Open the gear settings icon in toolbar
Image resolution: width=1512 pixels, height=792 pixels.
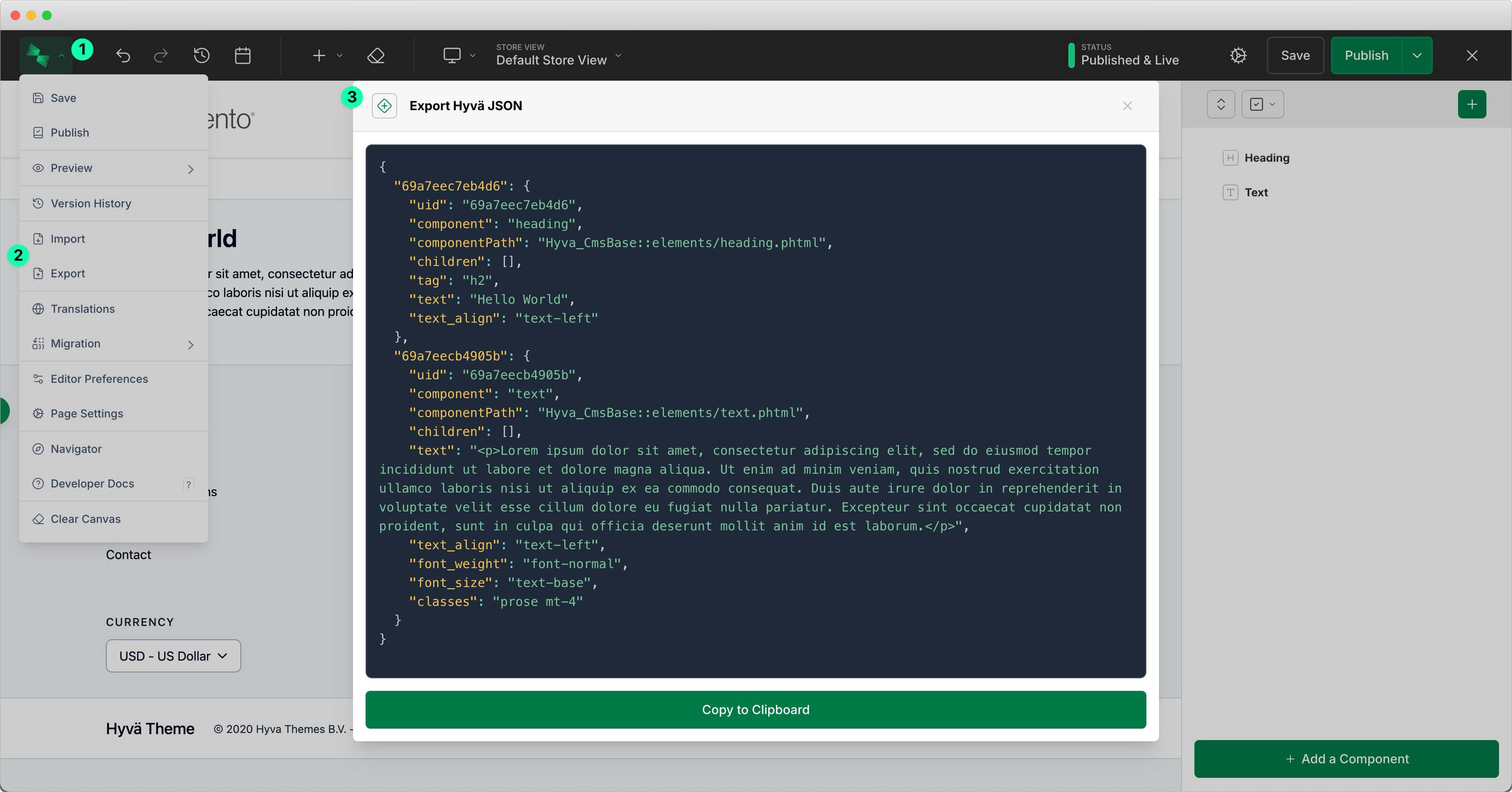click(x=1238, y=56)
